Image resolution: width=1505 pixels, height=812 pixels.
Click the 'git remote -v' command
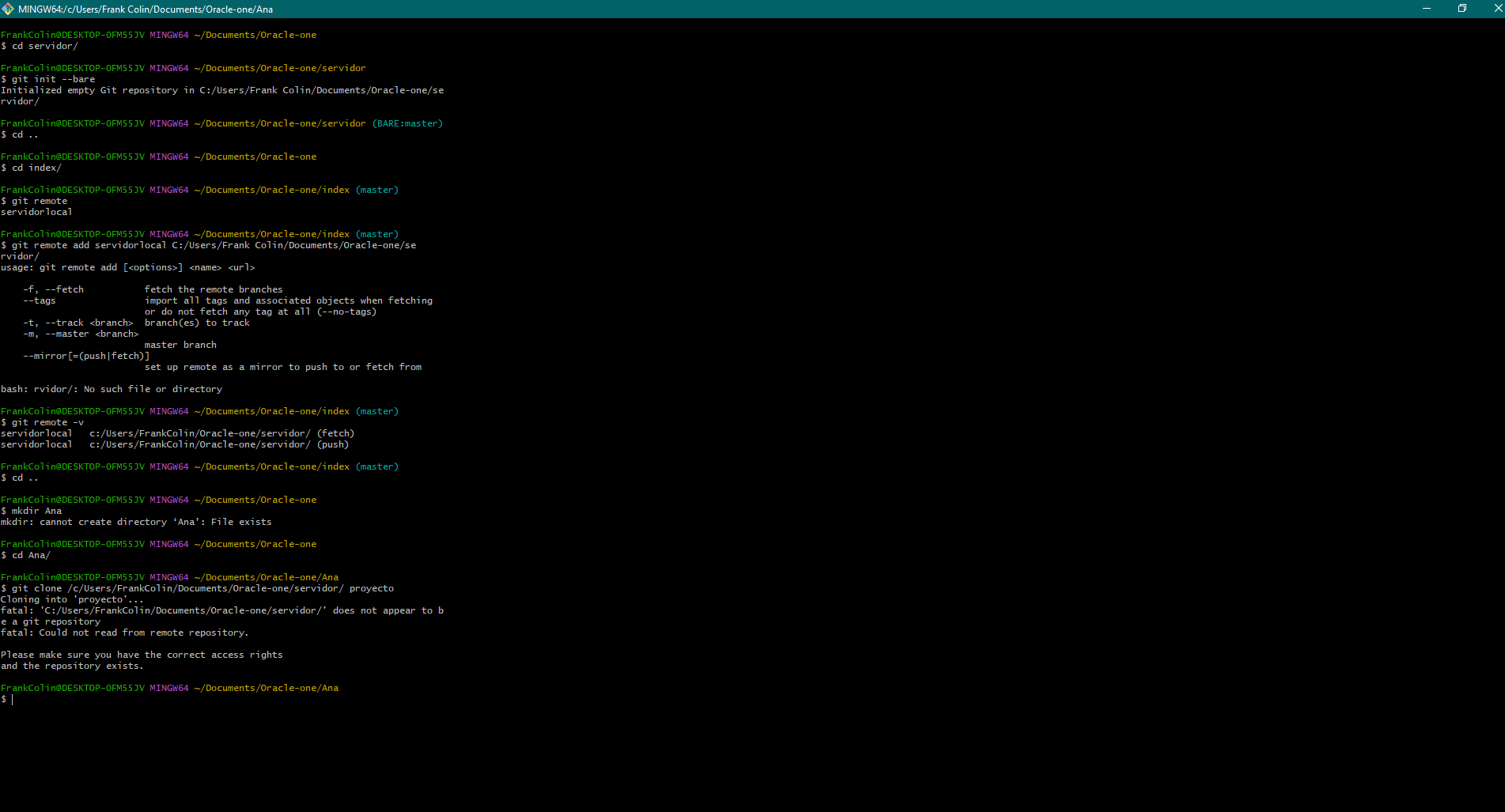[x=47, y=422]
